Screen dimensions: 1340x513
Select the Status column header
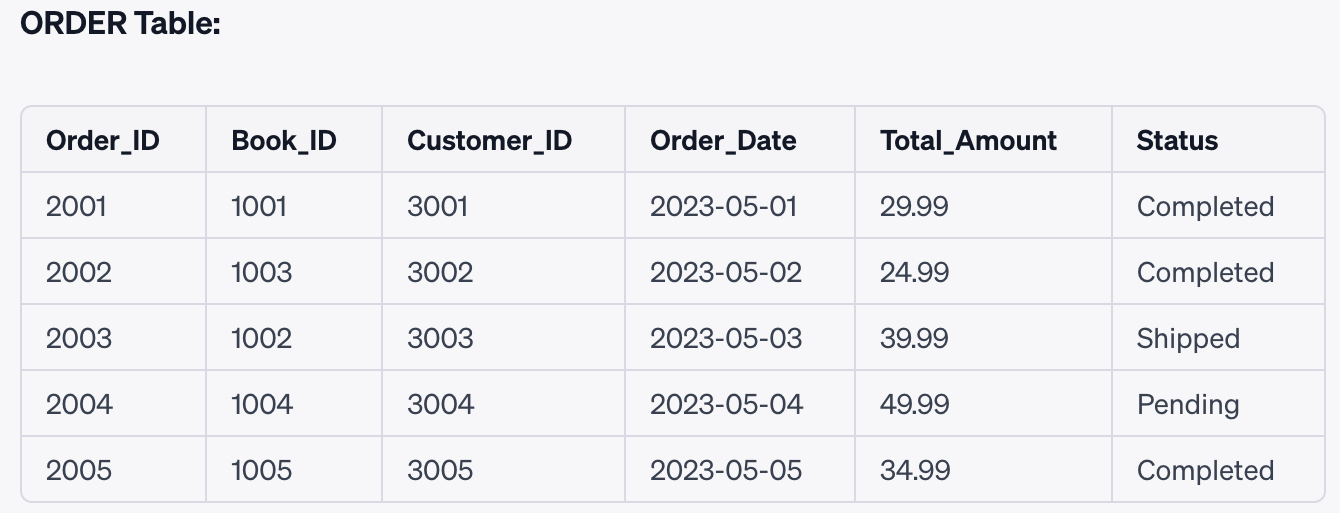click(1177, 140)
